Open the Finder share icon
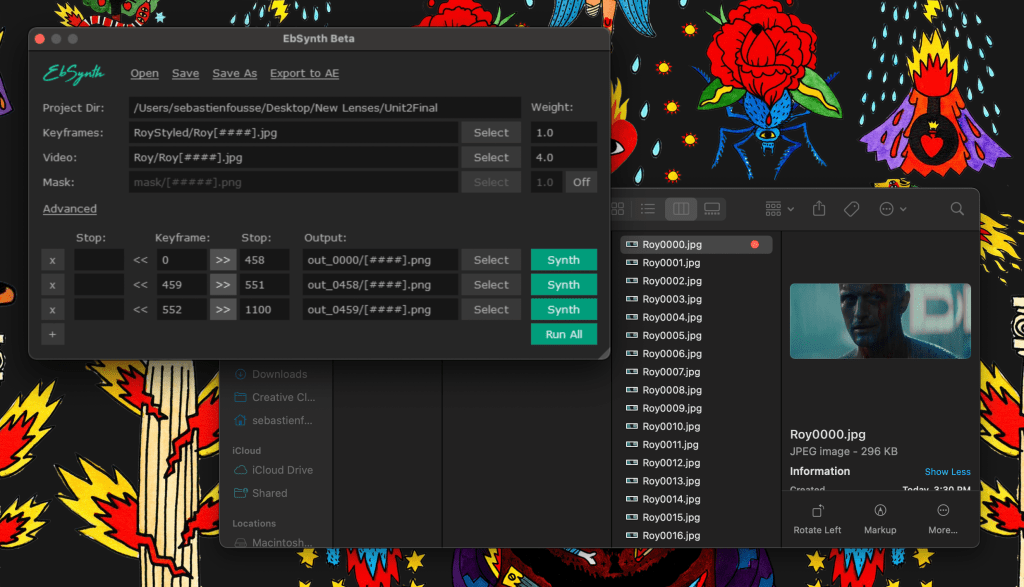The height and width of the screenshot is (587, 1024). [819, 209]
